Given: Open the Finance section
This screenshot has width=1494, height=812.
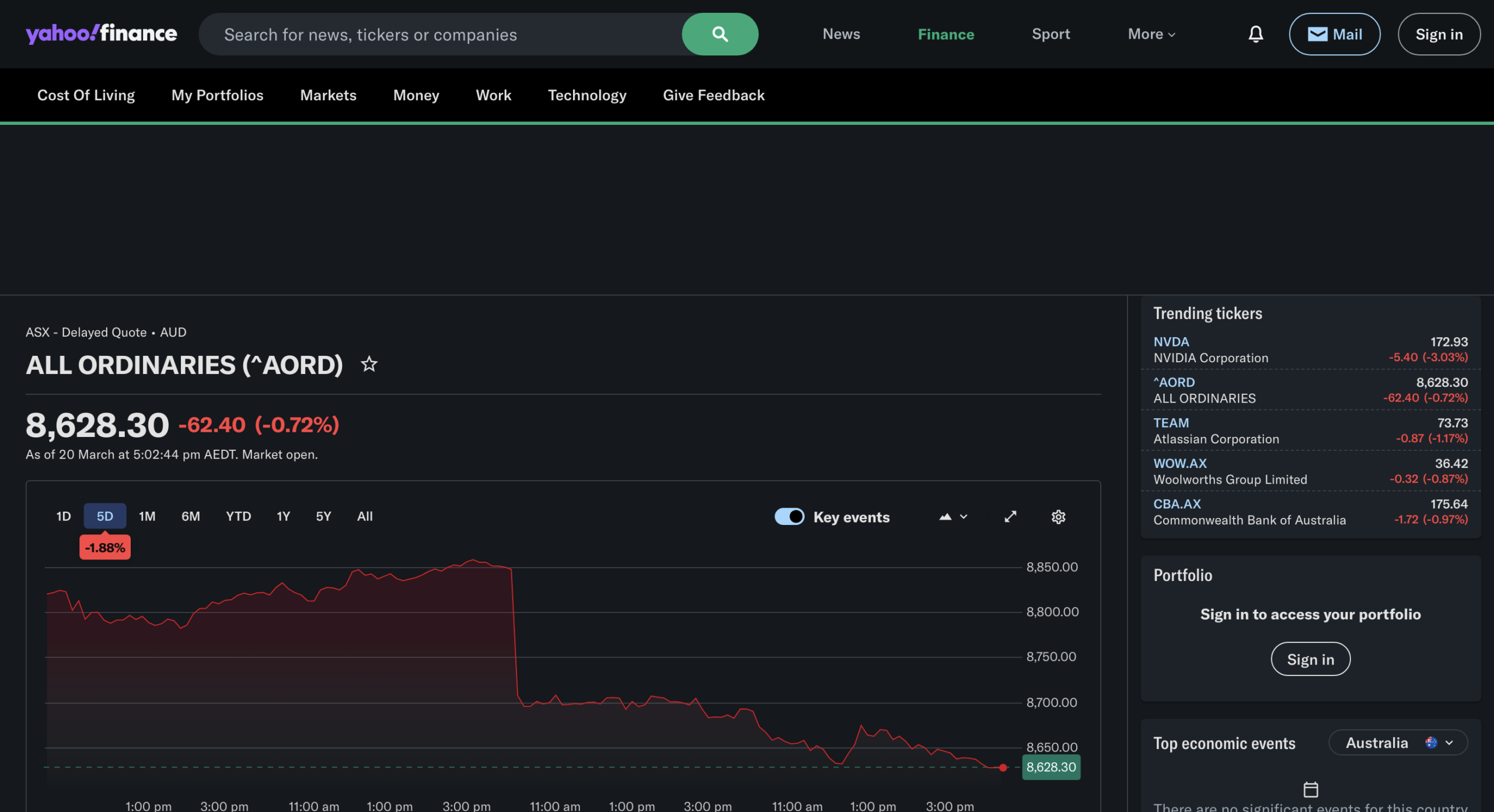Looking at the screenshot, I should (946, 34).
